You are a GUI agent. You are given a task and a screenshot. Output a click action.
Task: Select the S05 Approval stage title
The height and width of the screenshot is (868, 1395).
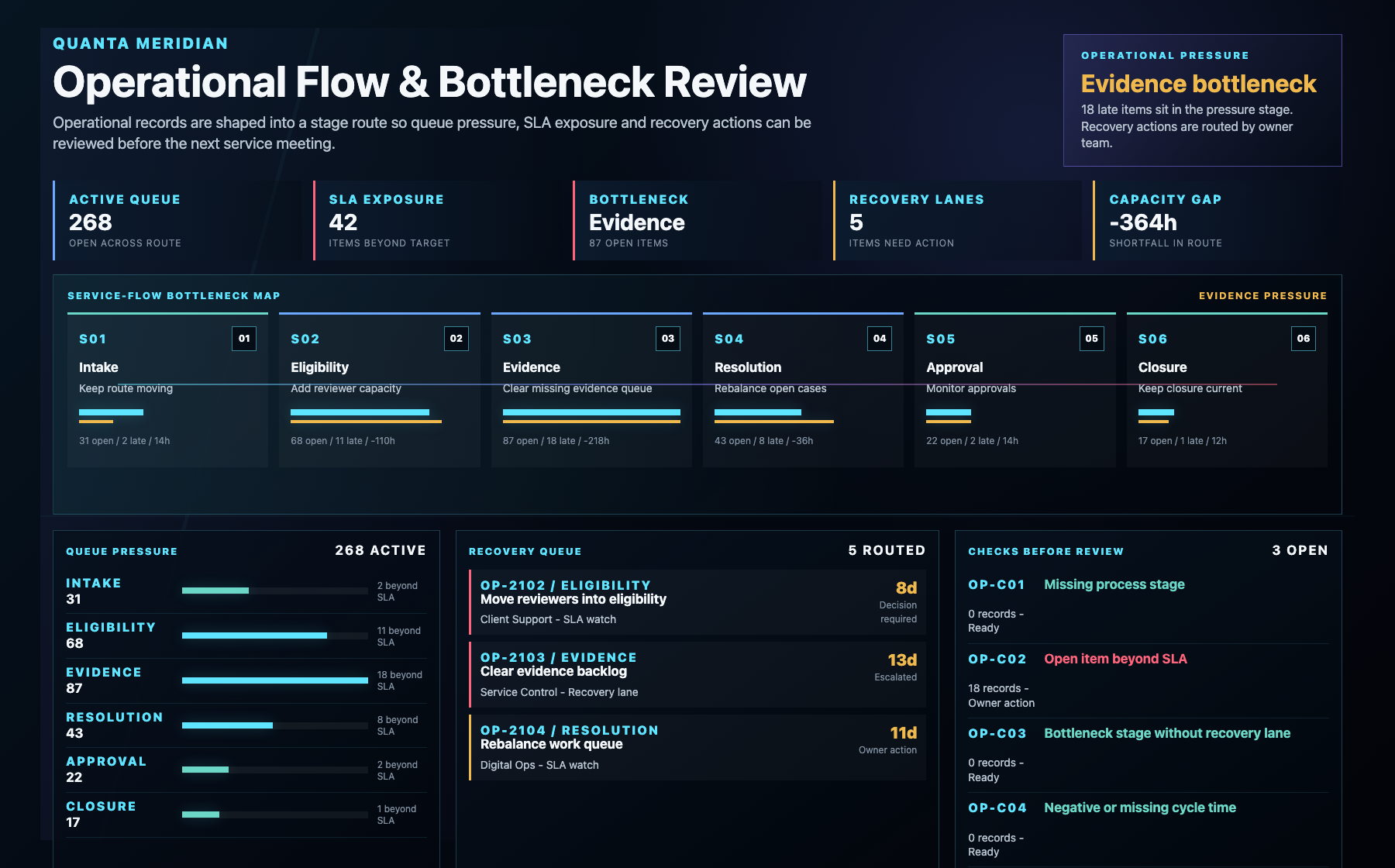coord(954,367)
